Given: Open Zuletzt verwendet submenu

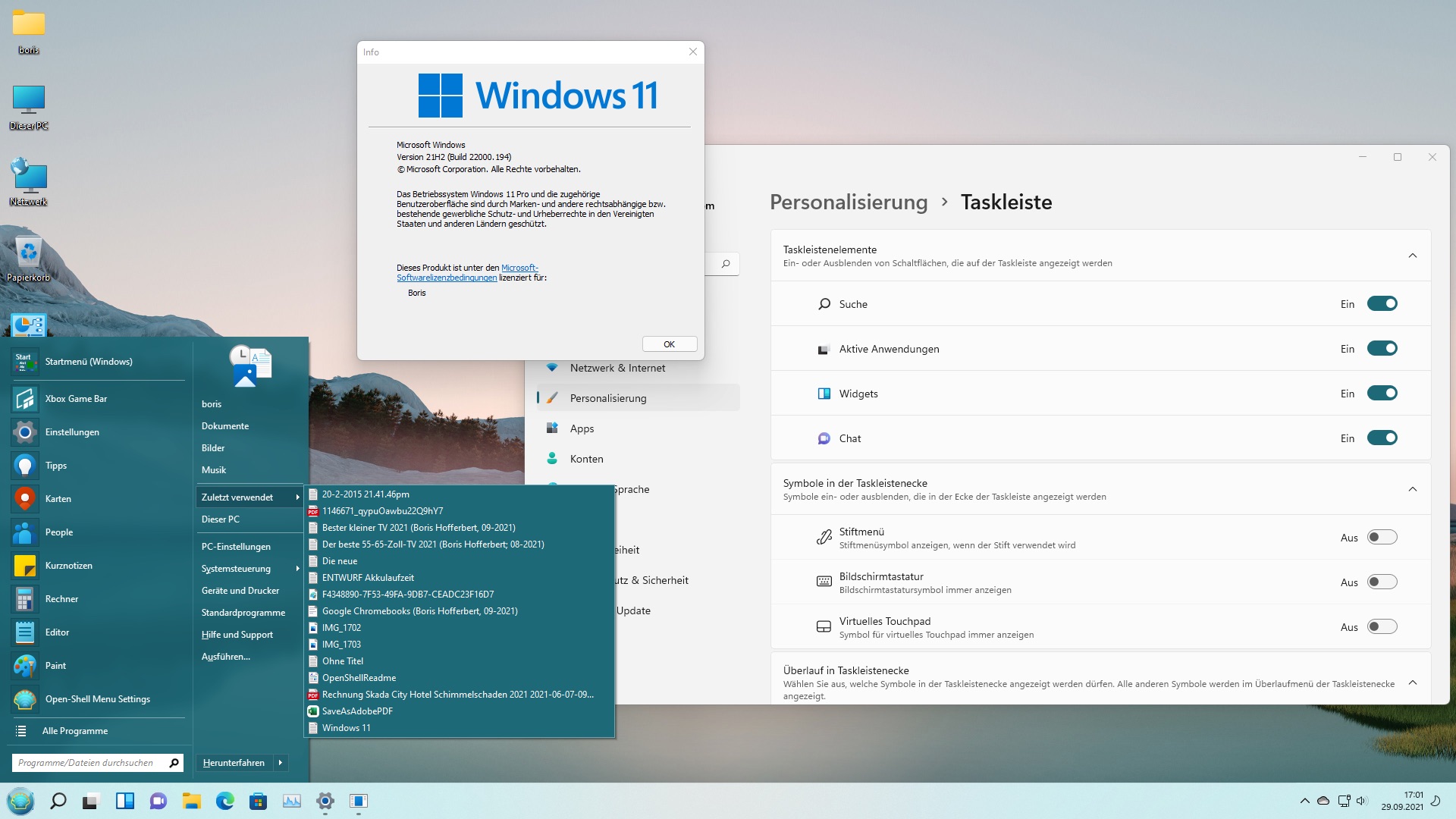Looking at the screenshot, I should (249, 497).
